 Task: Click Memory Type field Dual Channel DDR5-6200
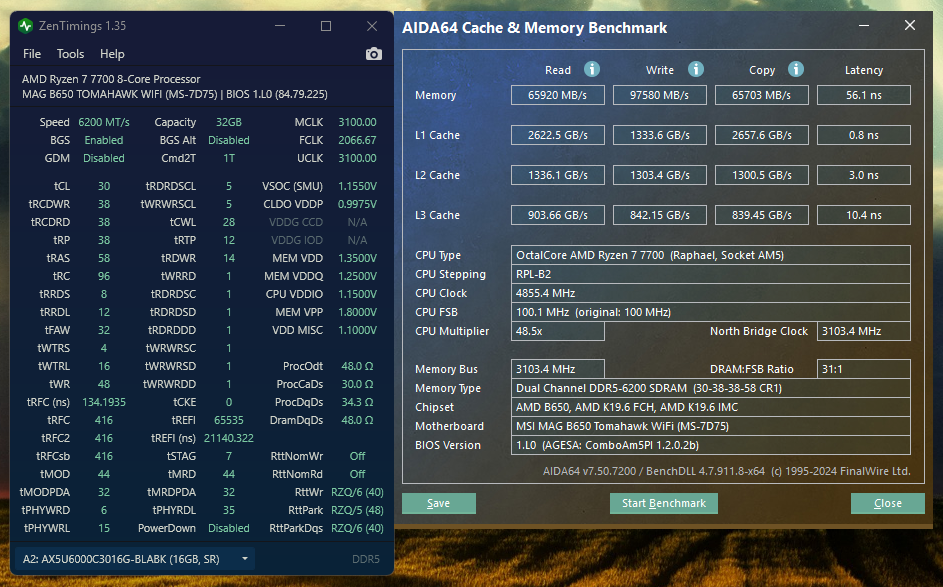coord(710,388)
